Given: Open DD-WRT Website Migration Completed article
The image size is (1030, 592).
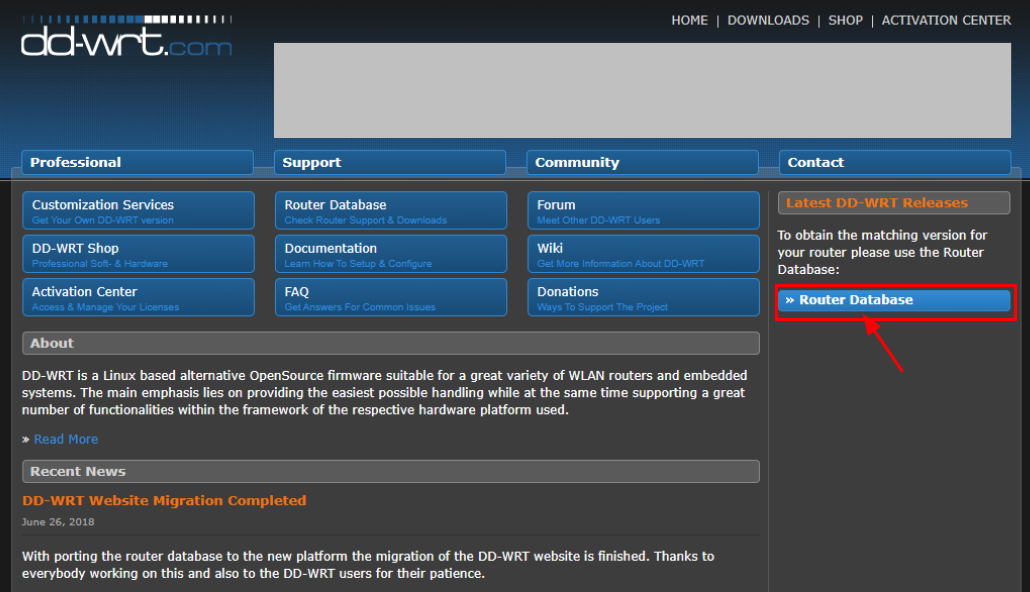Looking at the screenshot, I should click(x=164, y=501).
